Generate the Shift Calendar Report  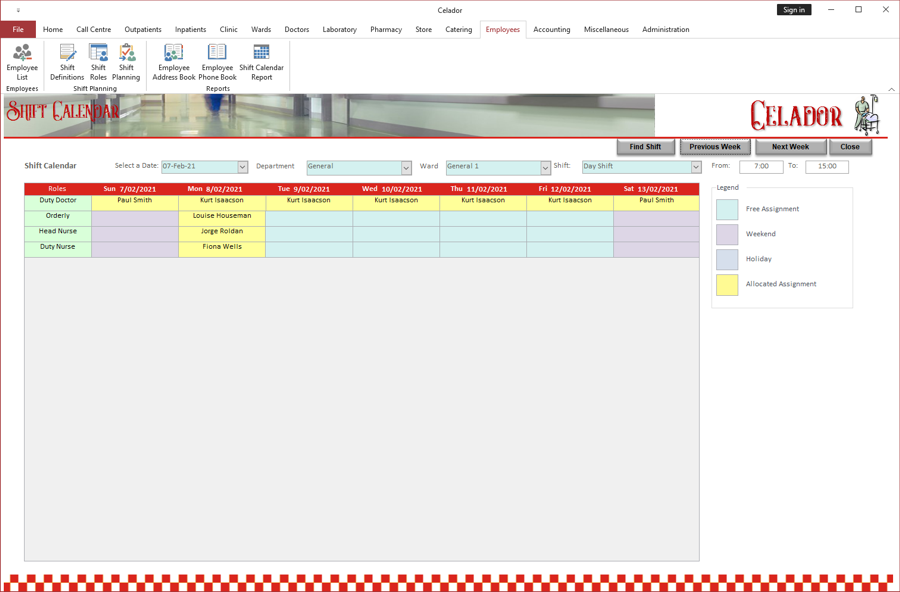pyautogui.click(x=261, y=63)
